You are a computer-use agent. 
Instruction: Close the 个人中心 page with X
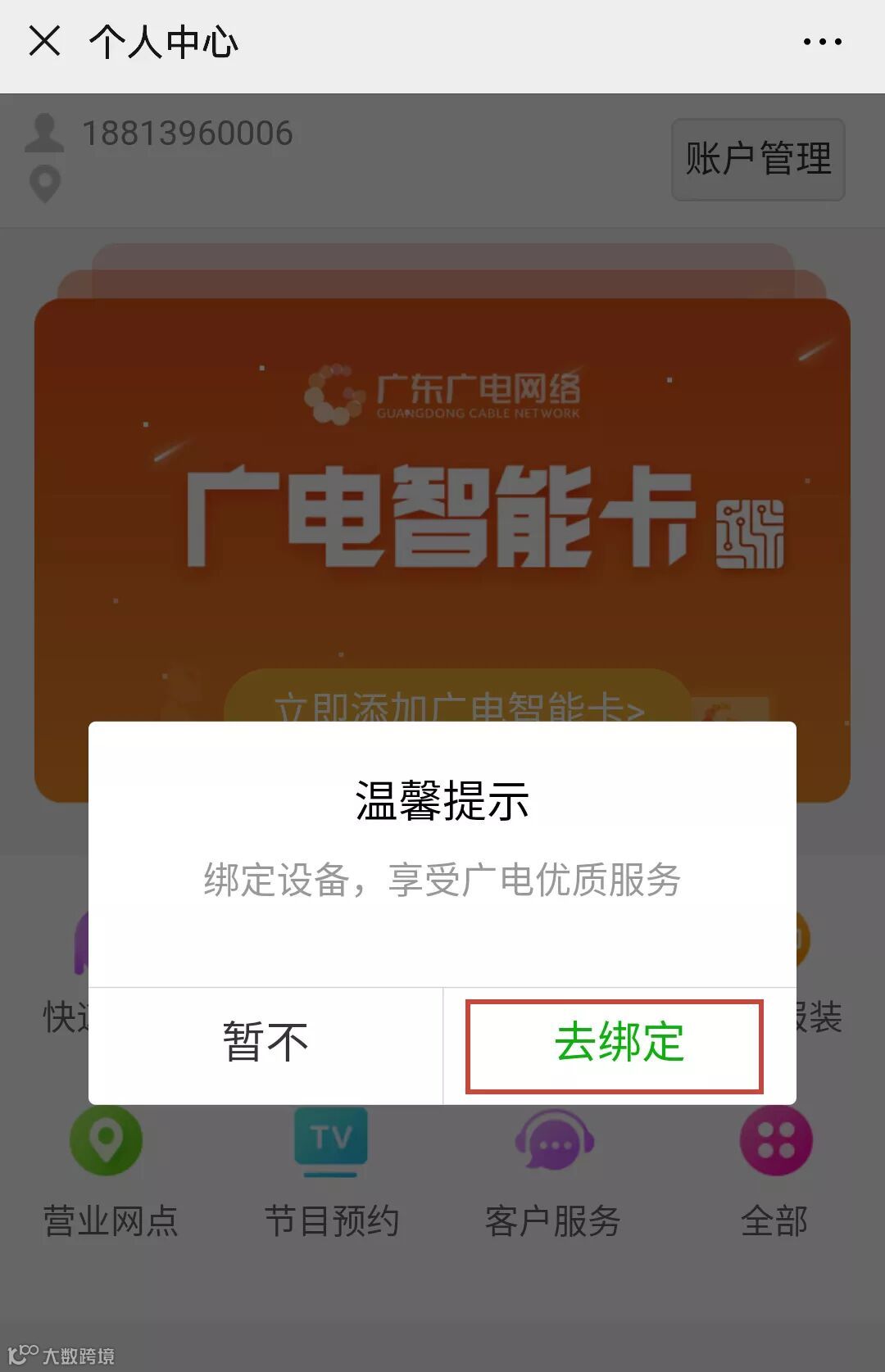(x=44, y=41)
